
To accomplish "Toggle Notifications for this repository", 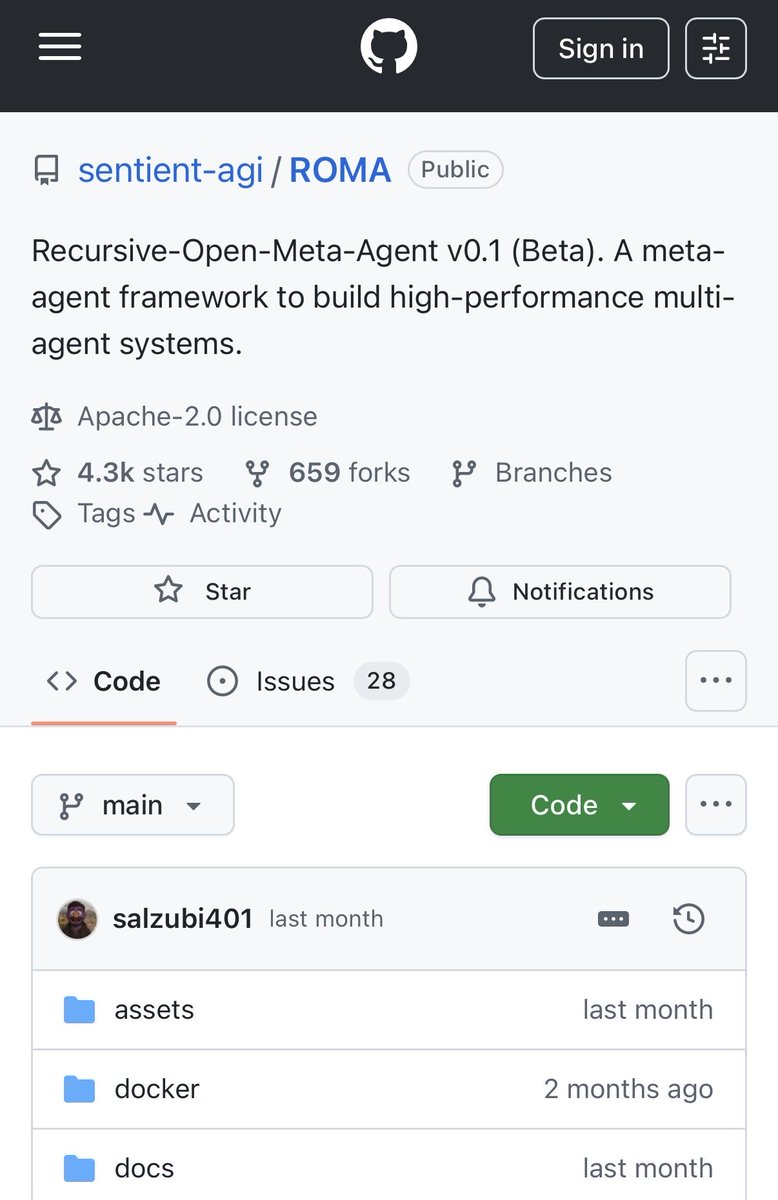I will [x=560, y=591].
